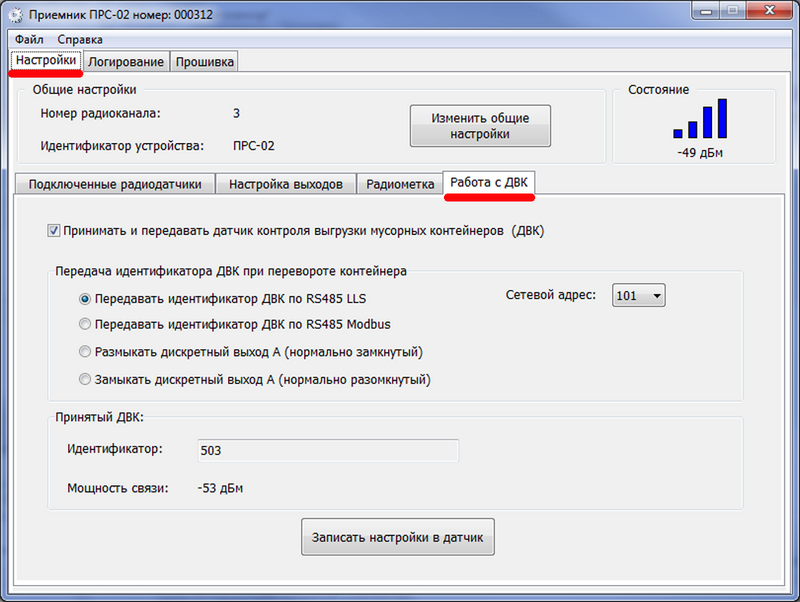This screenshot has height=602, width=800.
Task: Open the Сетевой адрес dropdown showing 101
Action: 638,295
